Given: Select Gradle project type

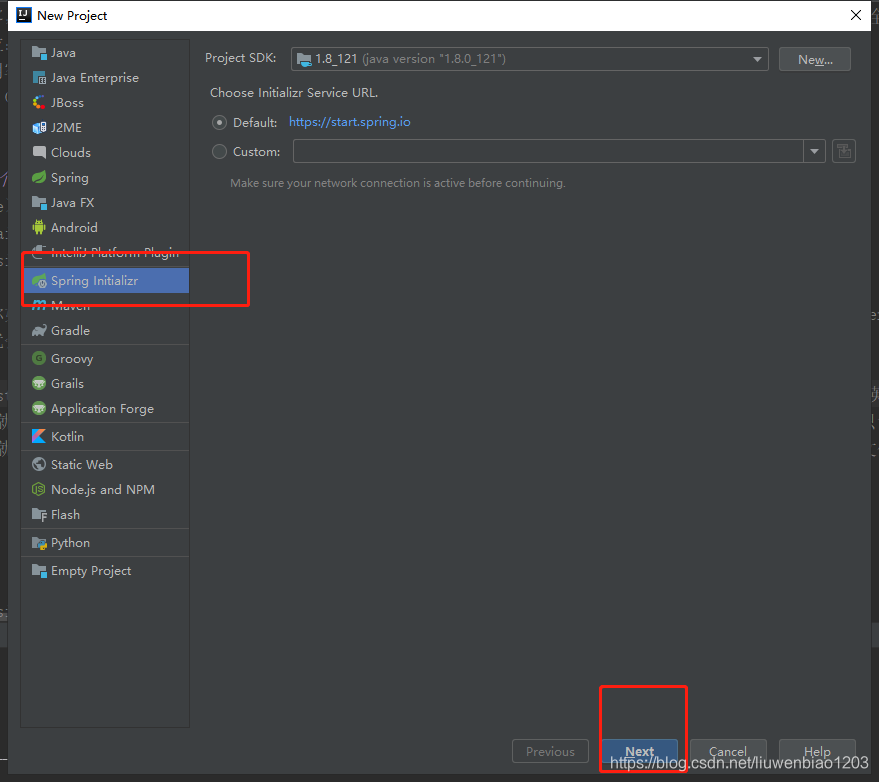Looking at the screenshot, I should (x=105, y=331).
